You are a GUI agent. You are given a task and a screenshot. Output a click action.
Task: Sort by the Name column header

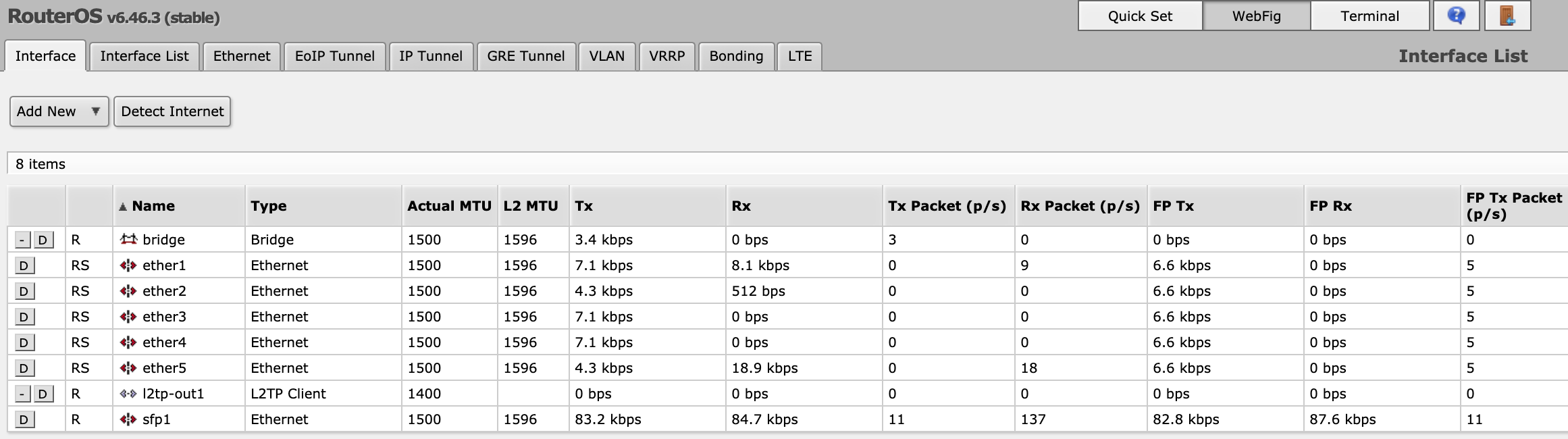(x=153, y=206)
